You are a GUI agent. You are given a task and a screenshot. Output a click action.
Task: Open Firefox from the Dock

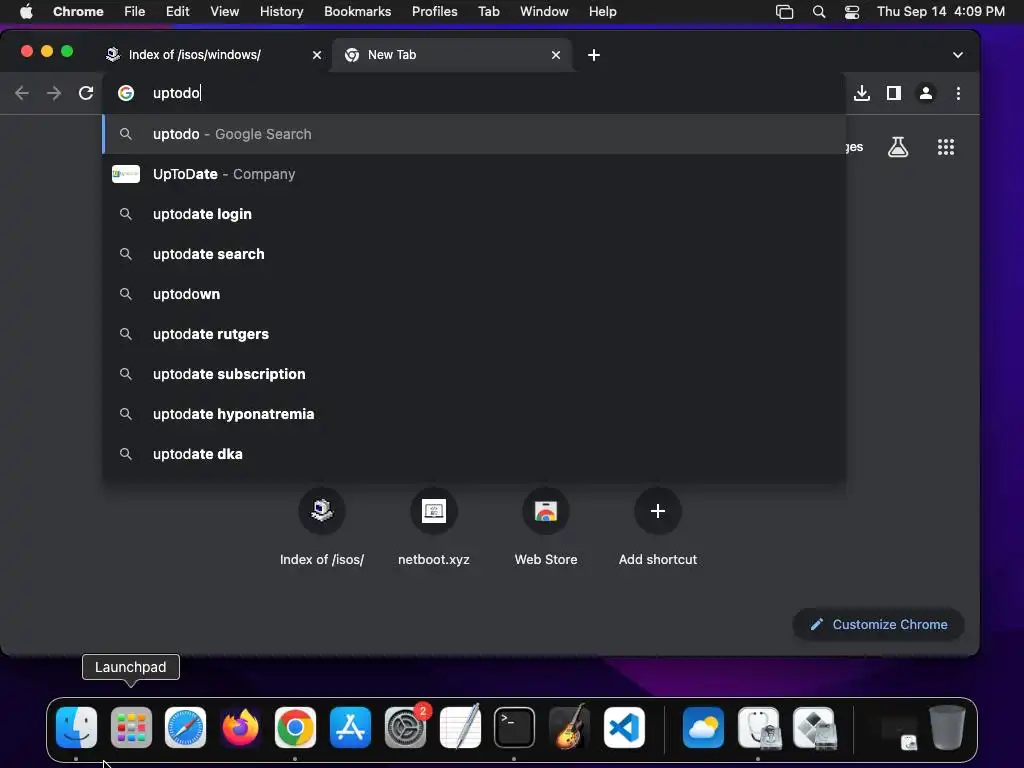click(240, 728)
